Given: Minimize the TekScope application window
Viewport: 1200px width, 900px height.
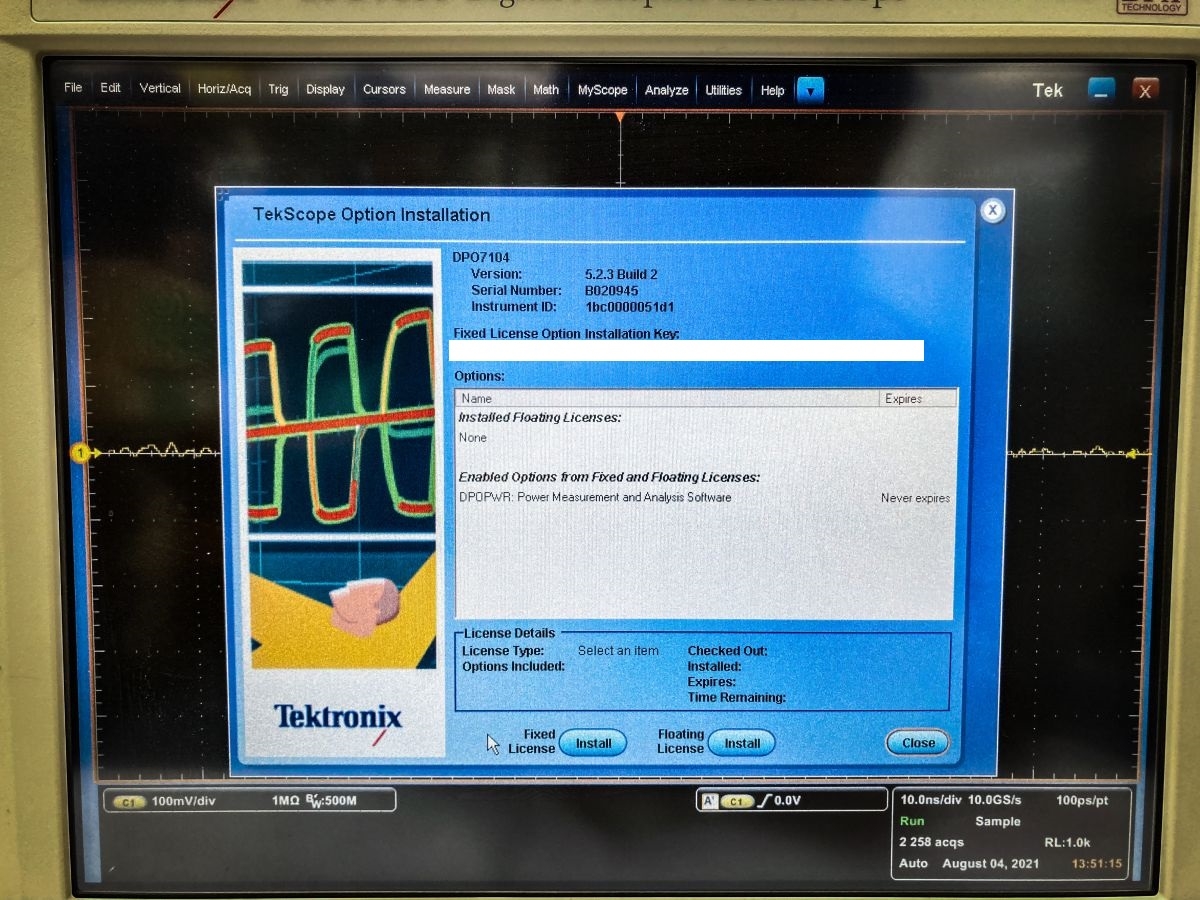Looking at the screenshot, I should (x=1102, y=89).
